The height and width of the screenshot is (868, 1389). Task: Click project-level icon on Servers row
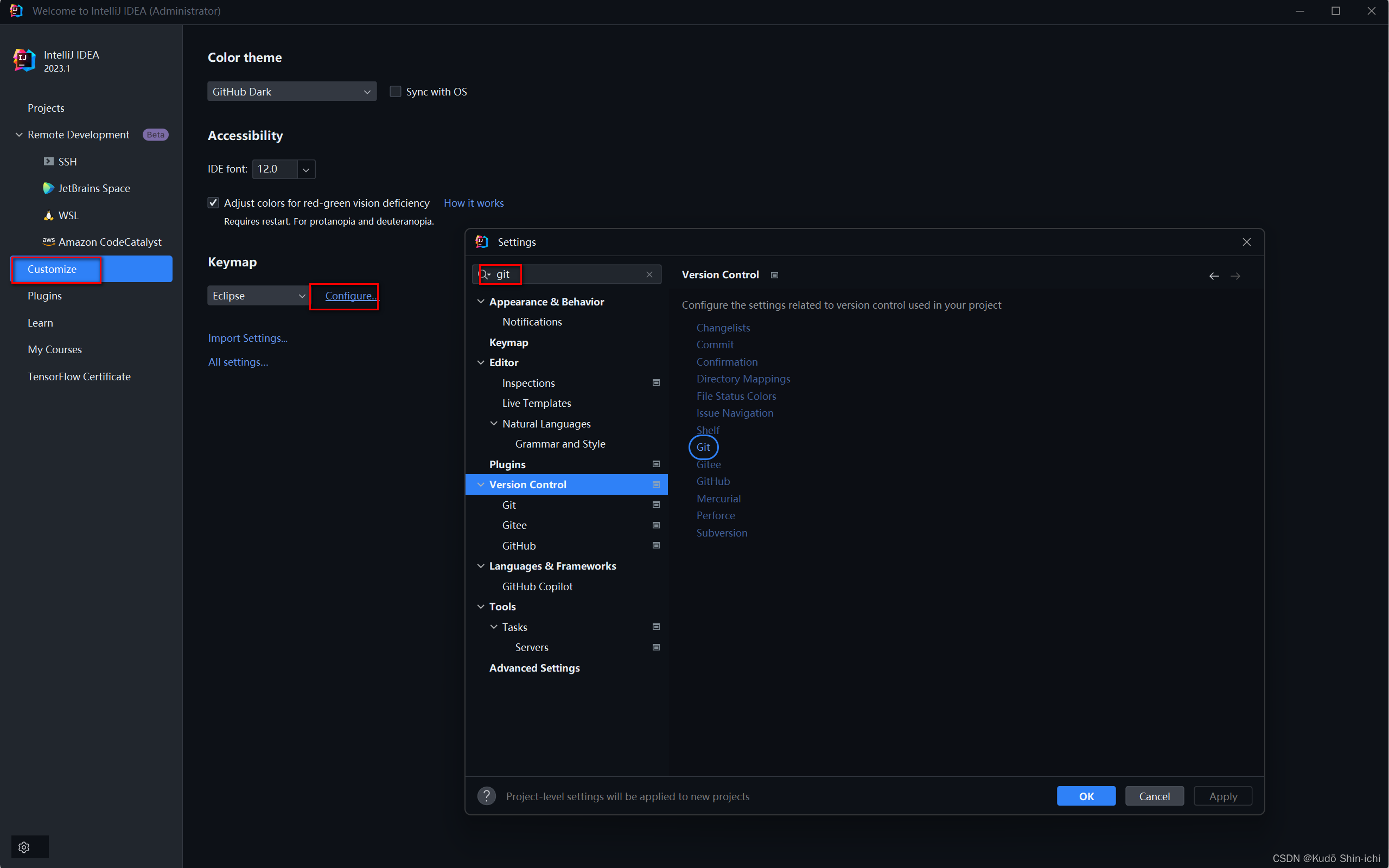tap(656, 647)
